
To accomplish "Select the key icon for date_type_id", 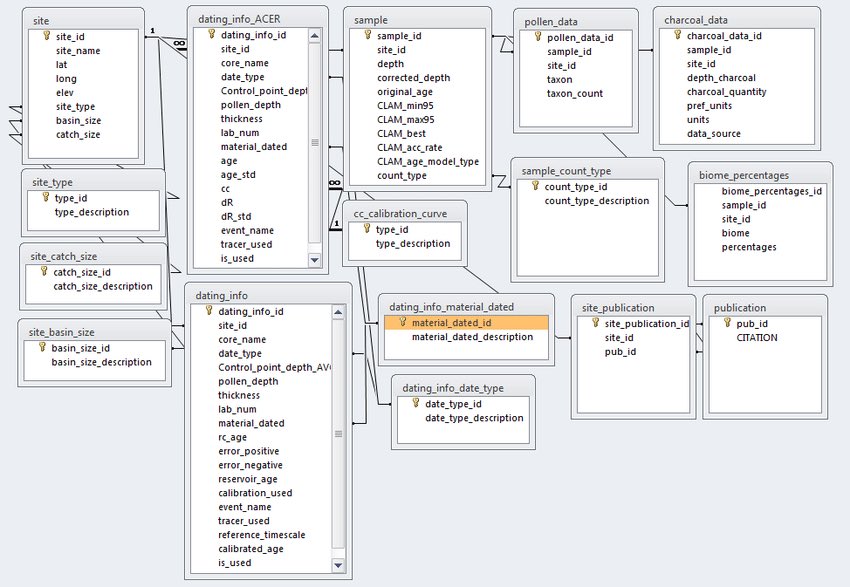I will 414,404.
